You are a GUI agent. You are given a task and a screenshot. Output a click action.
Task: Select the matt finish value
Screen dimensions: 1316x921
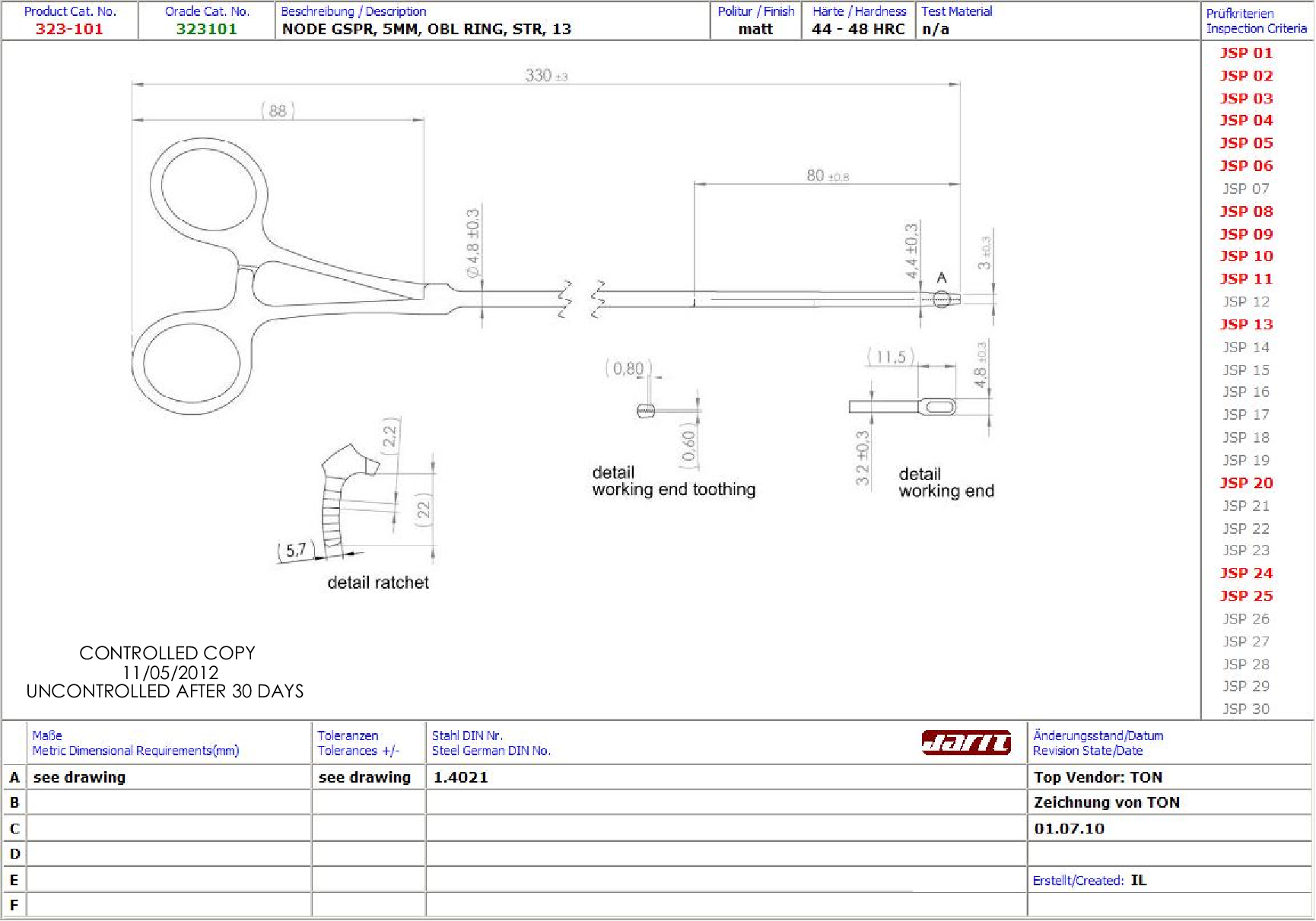coord(755,29)
